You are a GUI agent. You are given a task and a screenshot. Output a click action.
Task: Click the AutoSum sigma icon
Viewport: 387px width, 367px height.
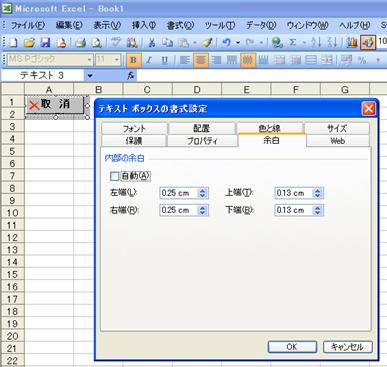coord(293,43)
